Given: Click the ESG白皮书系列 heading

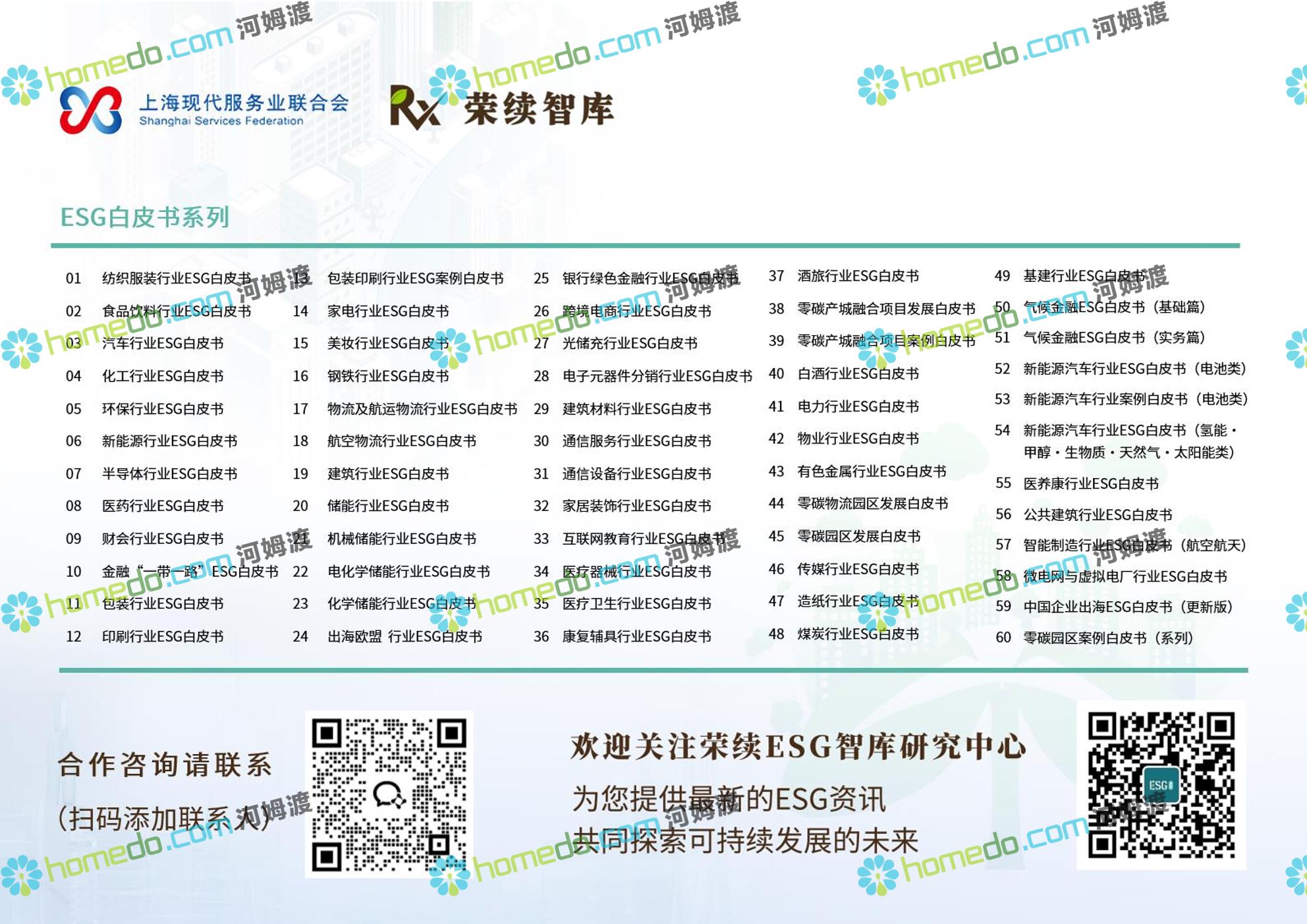Looking at the screenshot, I should tap(145, 217).
